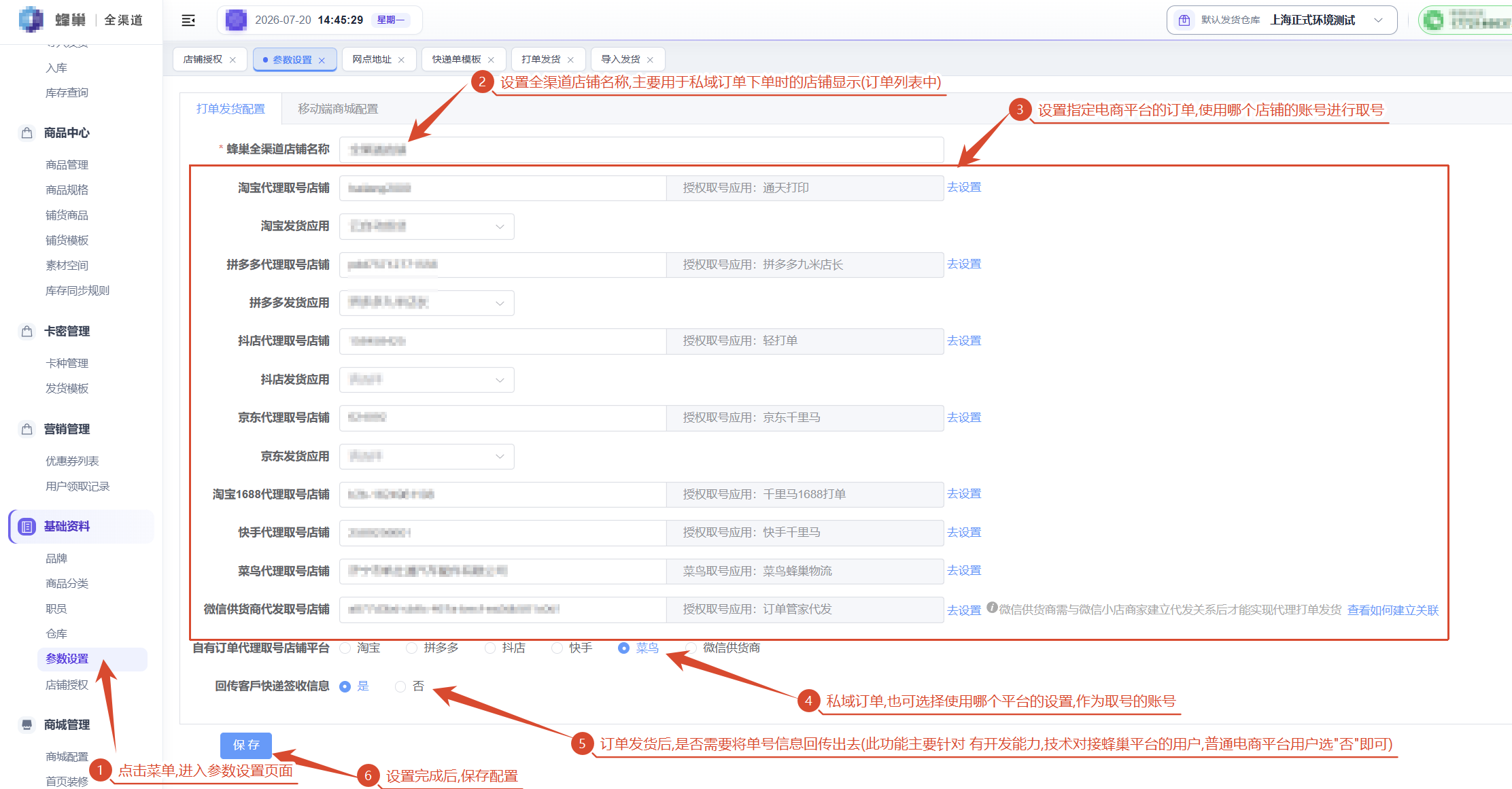Open the 导入发货 page tab
Image resolution: width=1512 pixels, height=789 pixels.
tap(621, 60)
